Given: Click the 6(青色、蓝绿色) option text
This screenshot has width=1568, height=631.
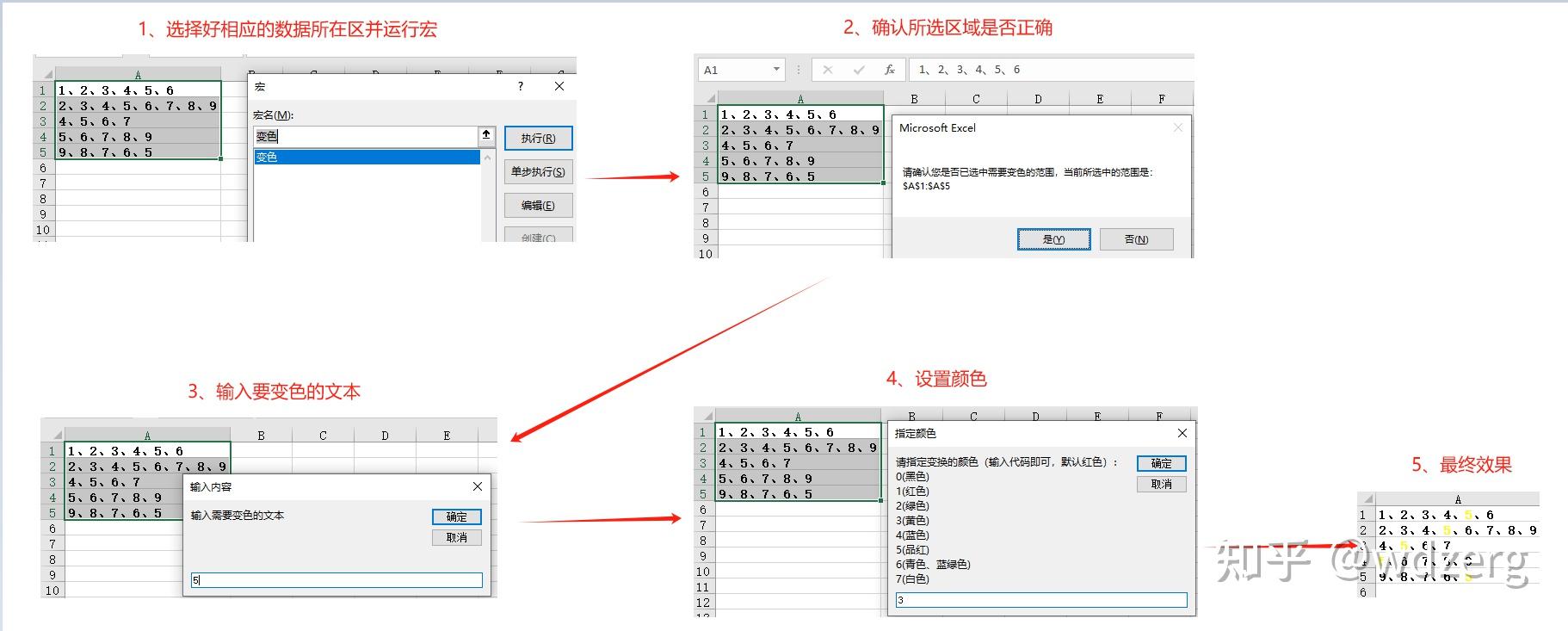Looking at the screenshot, I should [933, 564].
